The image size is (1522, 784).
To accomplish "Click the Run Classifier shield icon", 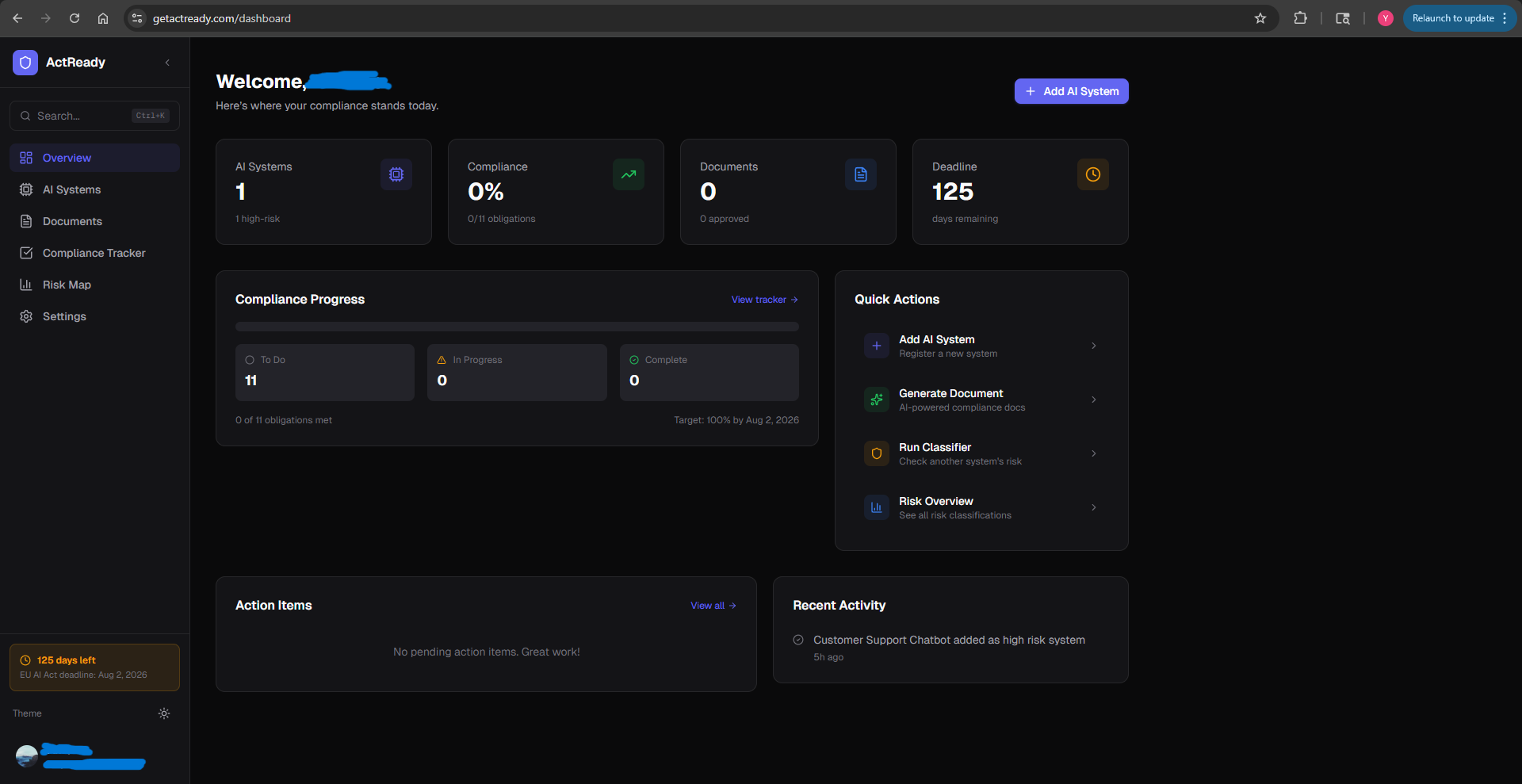I will [877, 453].
